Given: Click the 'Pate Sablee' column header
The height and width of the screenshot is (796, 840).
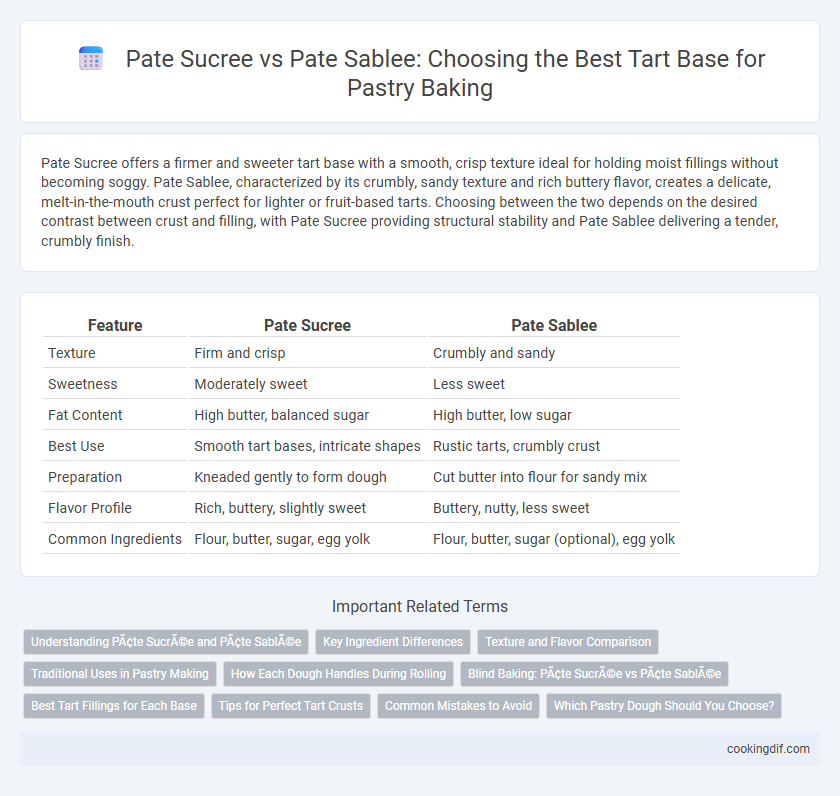Looking at the screenshot, I should (554, 325).
